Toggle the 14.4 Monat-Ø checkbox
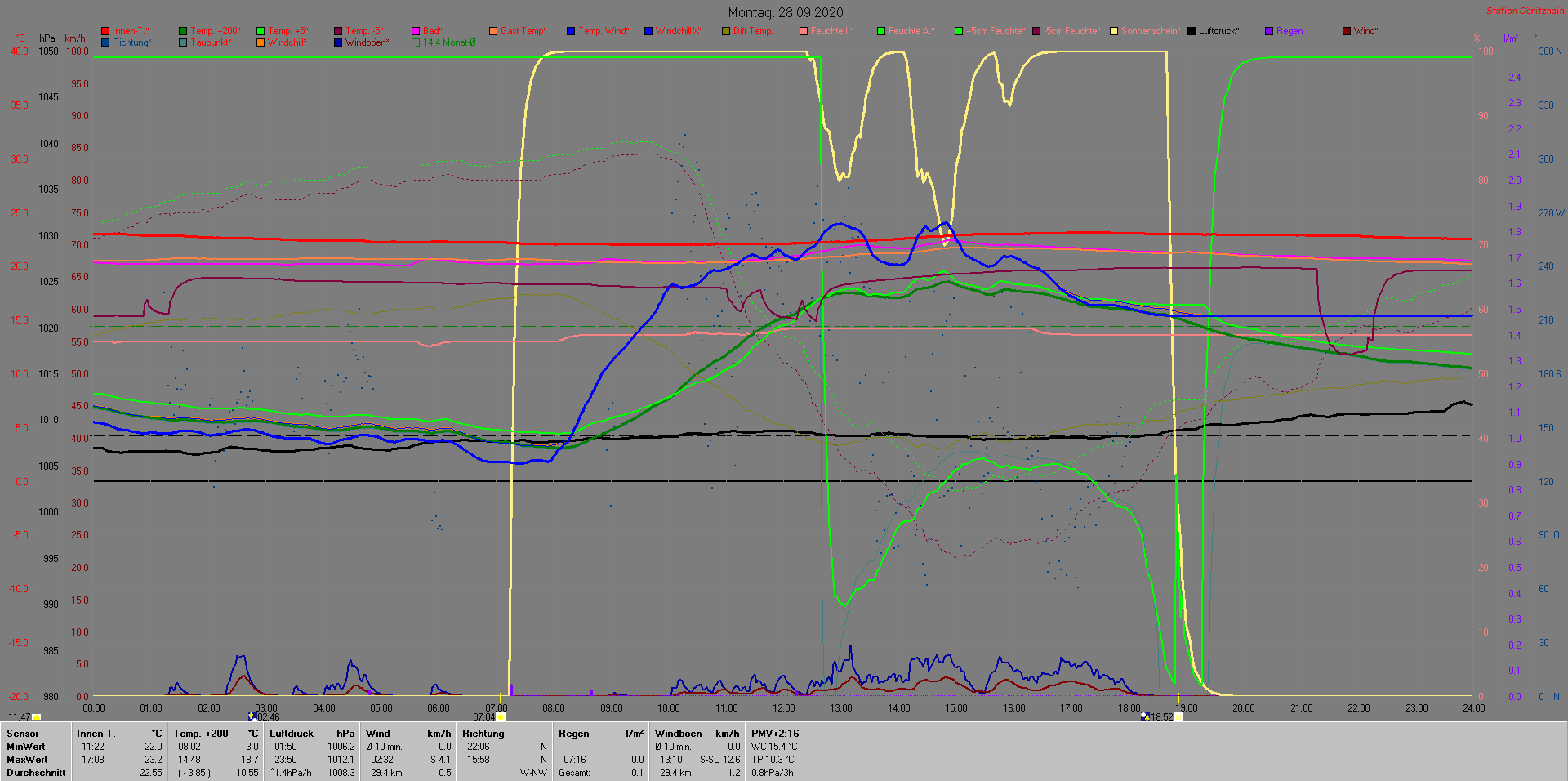The image size is (1568, 781). coord(416,42)
